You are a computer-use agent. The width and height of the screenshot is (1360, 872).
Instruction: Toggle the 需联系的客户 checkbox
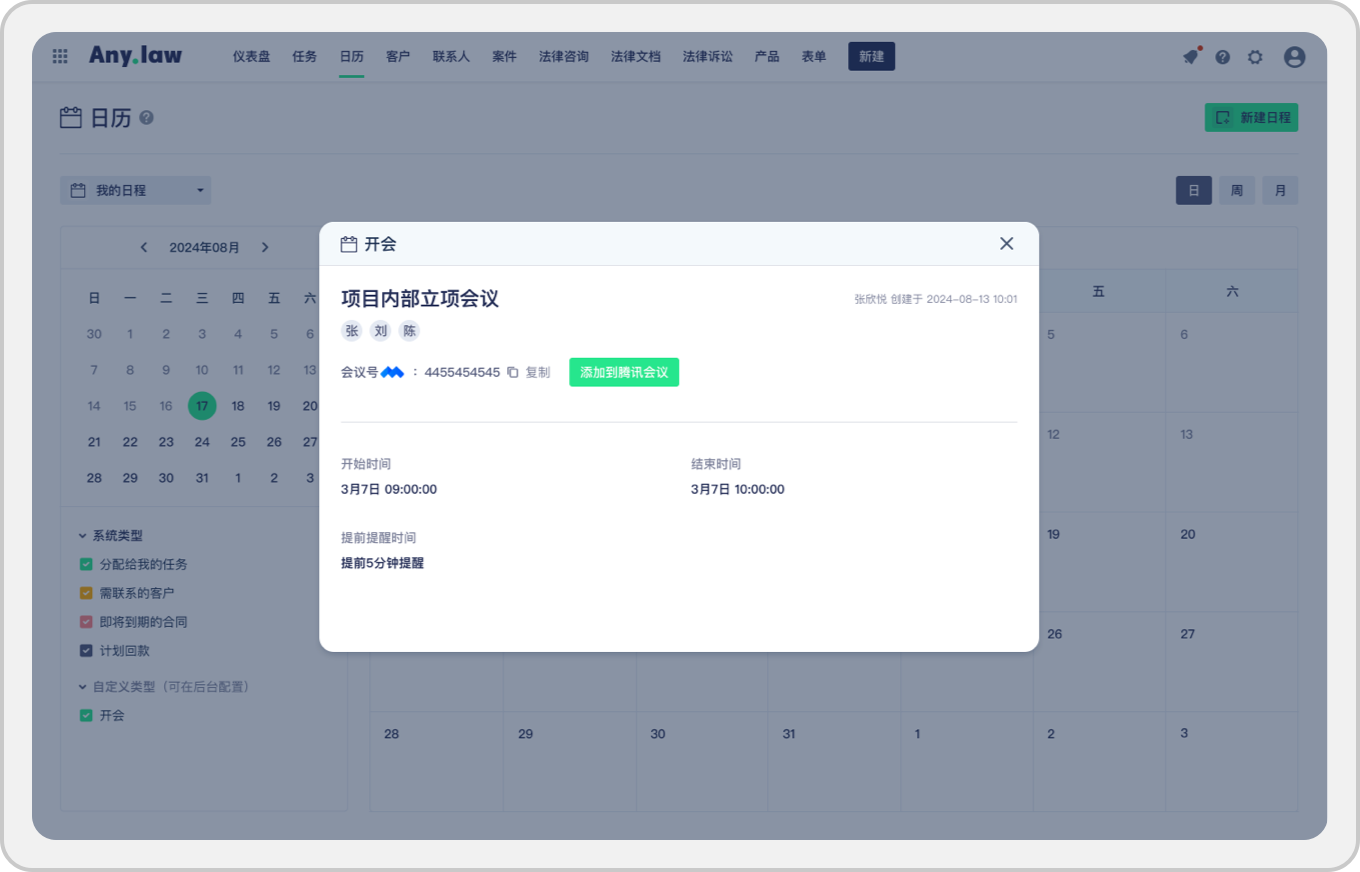pyautogui.click(x=86, y=593)
